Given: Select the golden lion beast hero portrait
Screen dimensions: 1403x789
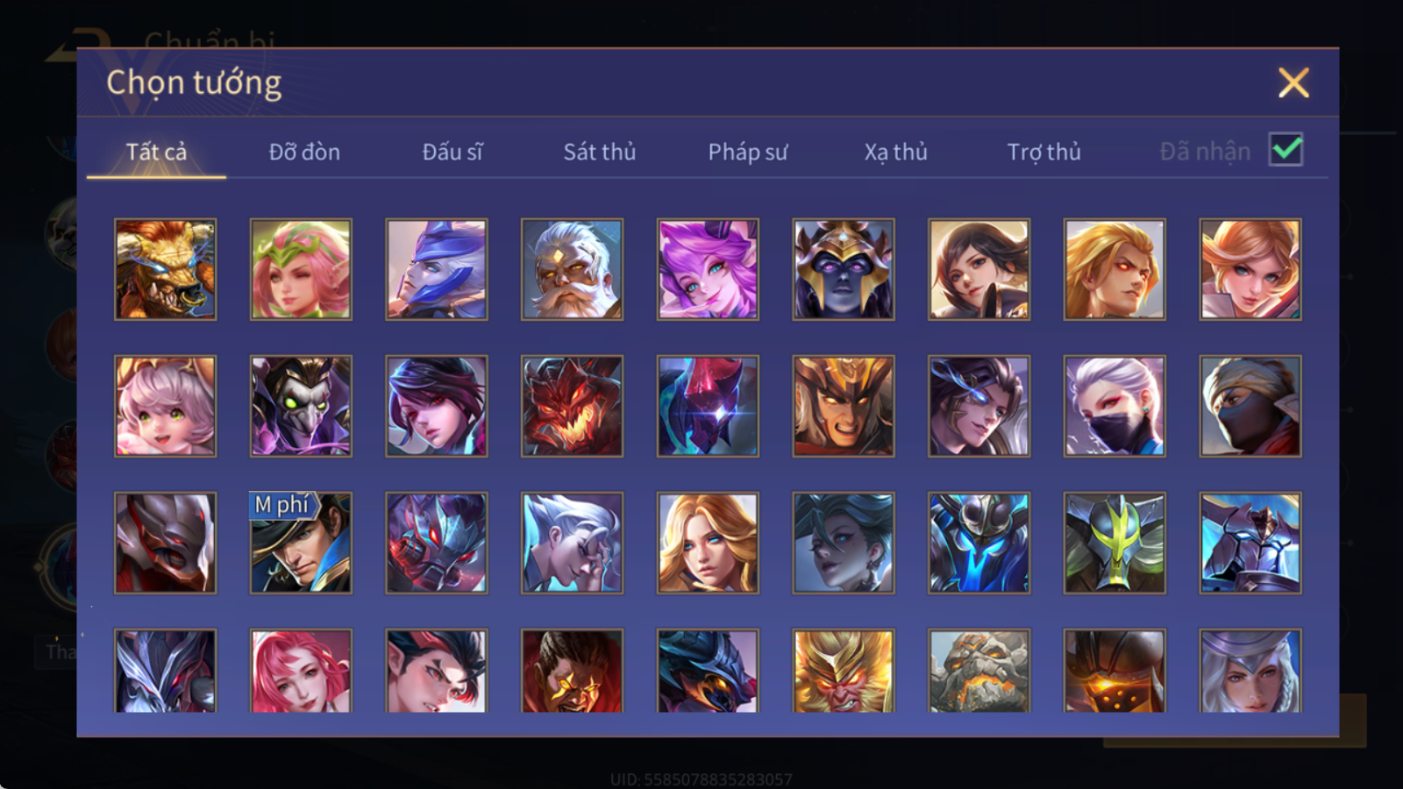Looking at the screenshot, I should [x=165, y=270].
